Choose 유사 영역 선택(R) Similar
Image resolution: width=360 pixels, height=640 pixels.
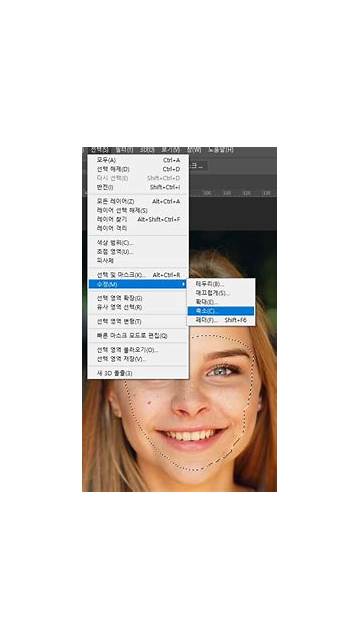click(x=138, y=307)
